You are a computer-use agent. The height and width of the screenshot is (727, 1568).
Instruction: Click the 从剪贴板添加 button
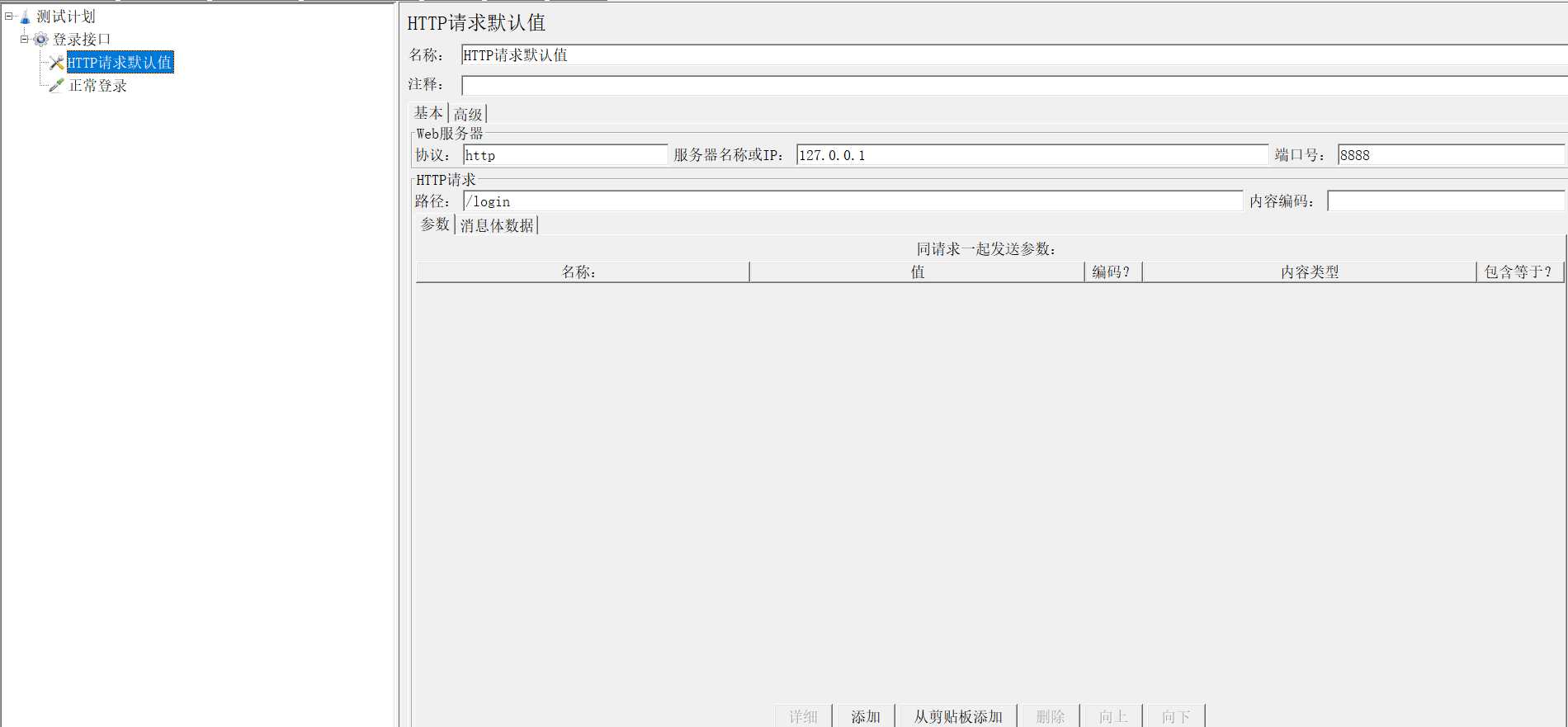tap(957, 716)
